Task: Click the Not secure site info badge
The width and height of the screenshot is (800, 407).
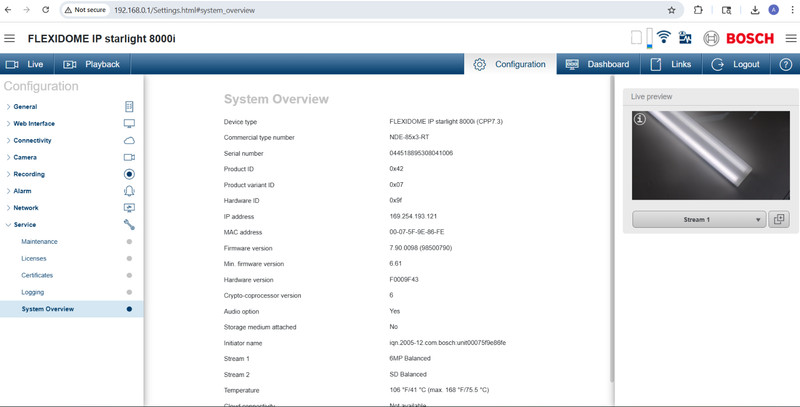Action: pos(85,10)
